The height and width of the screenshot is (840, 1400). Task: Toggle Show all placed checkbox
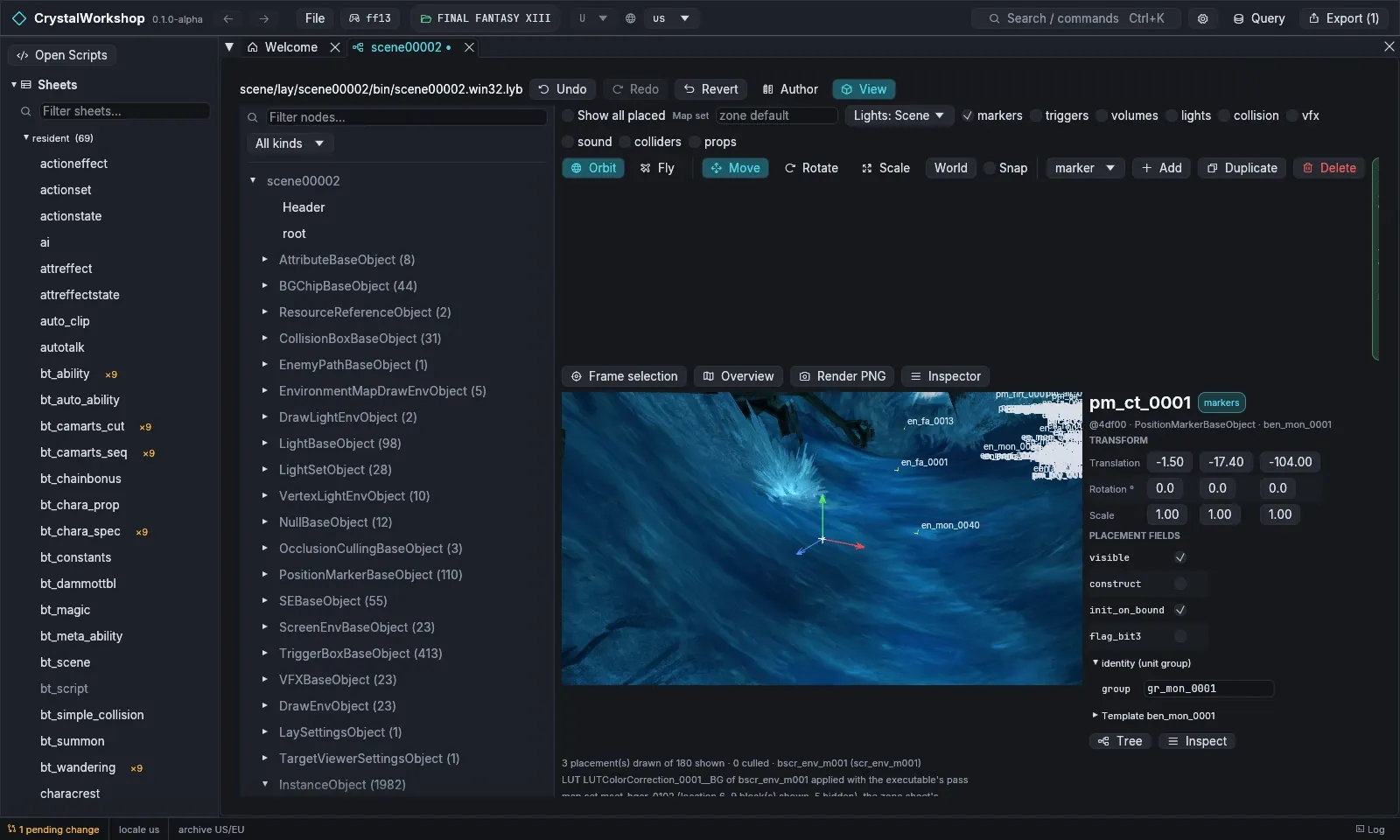(568, 115)
